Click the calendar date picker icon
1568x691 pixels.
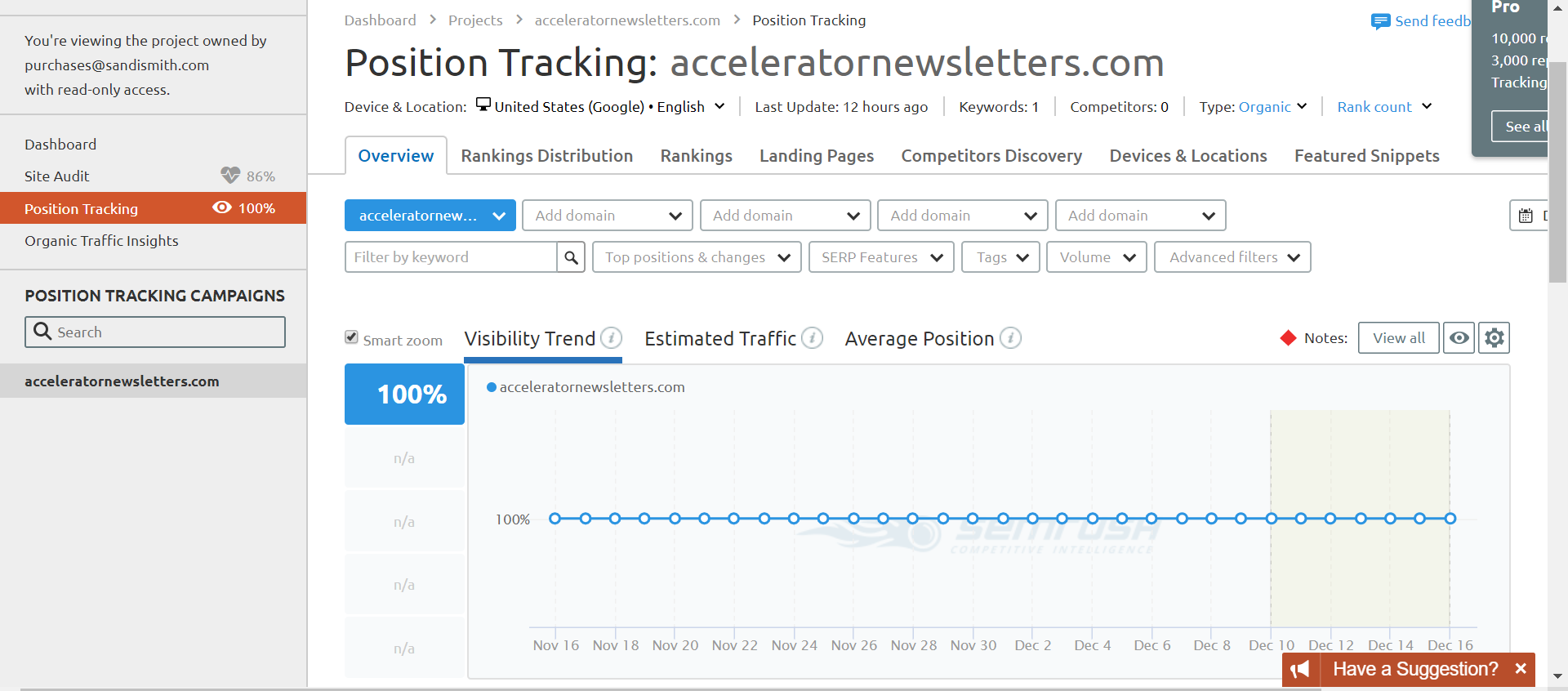(x=1526, y=216)
